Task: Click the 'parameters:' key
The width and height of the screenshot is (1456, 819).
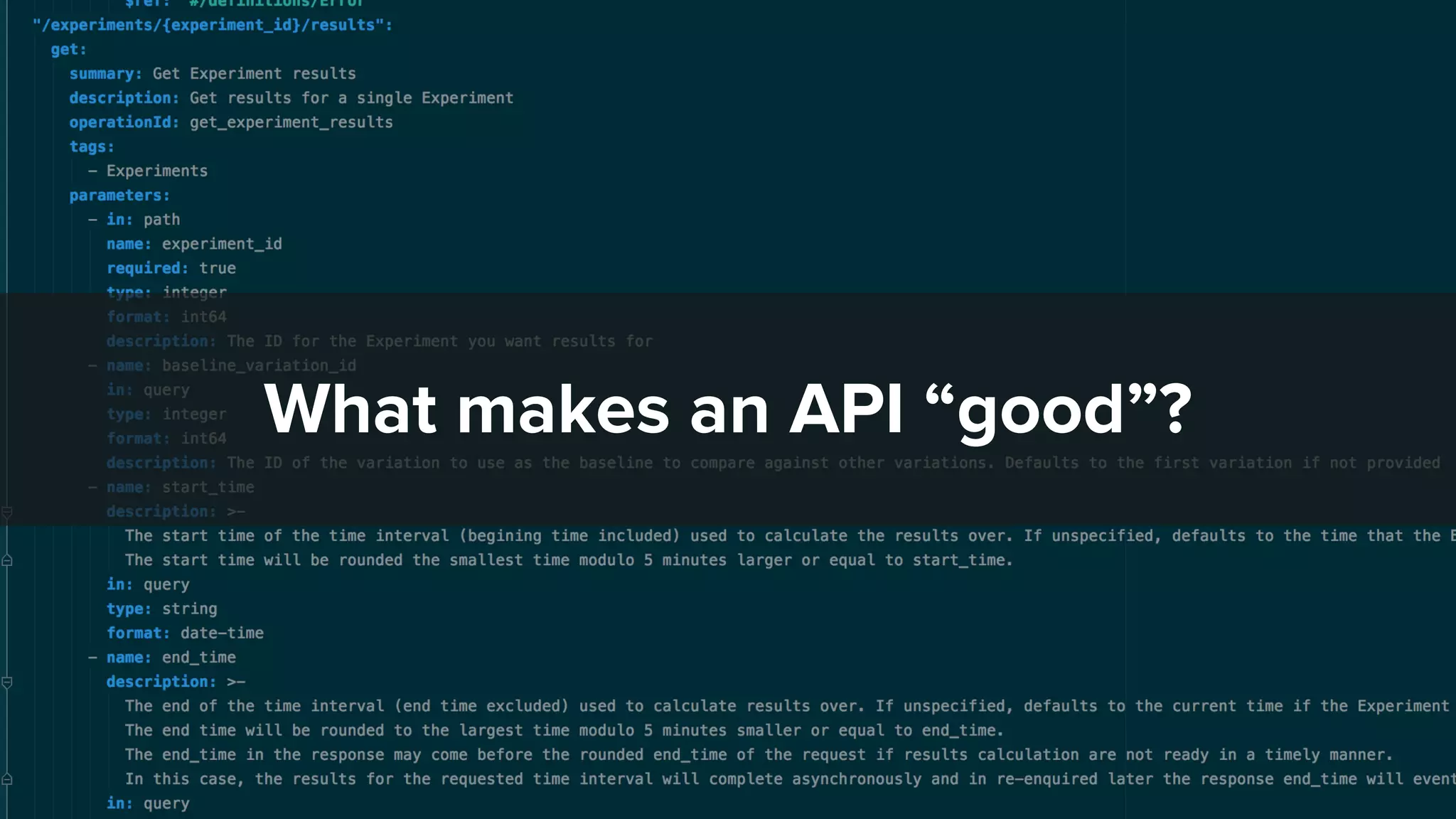Action: 119,196
